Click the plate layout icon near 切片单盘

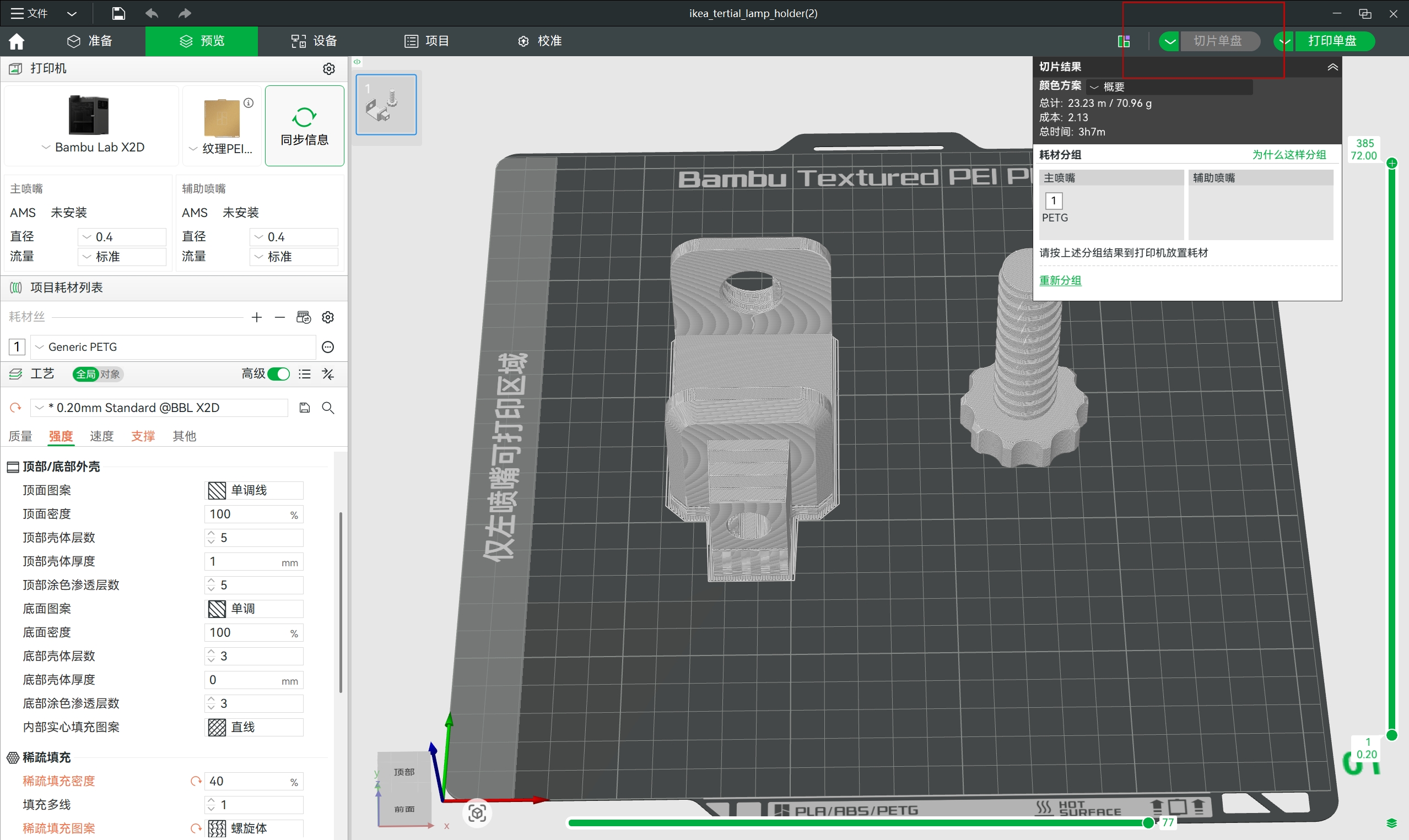[x=1124, y=41]
